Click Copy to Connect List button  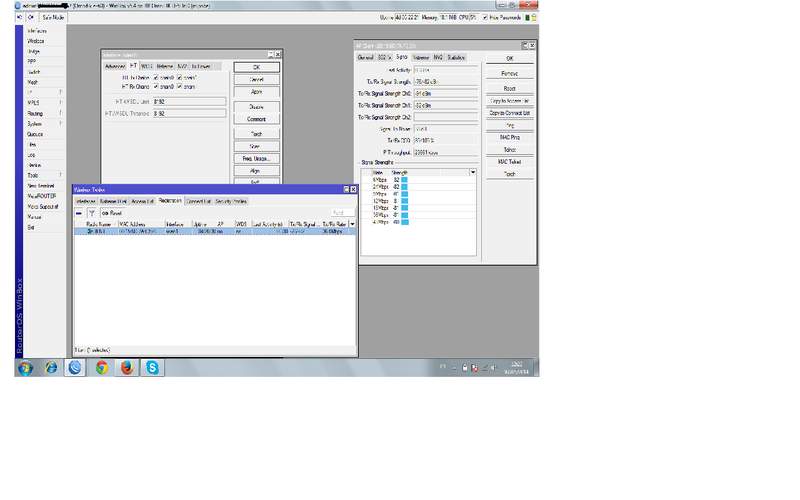509,113
